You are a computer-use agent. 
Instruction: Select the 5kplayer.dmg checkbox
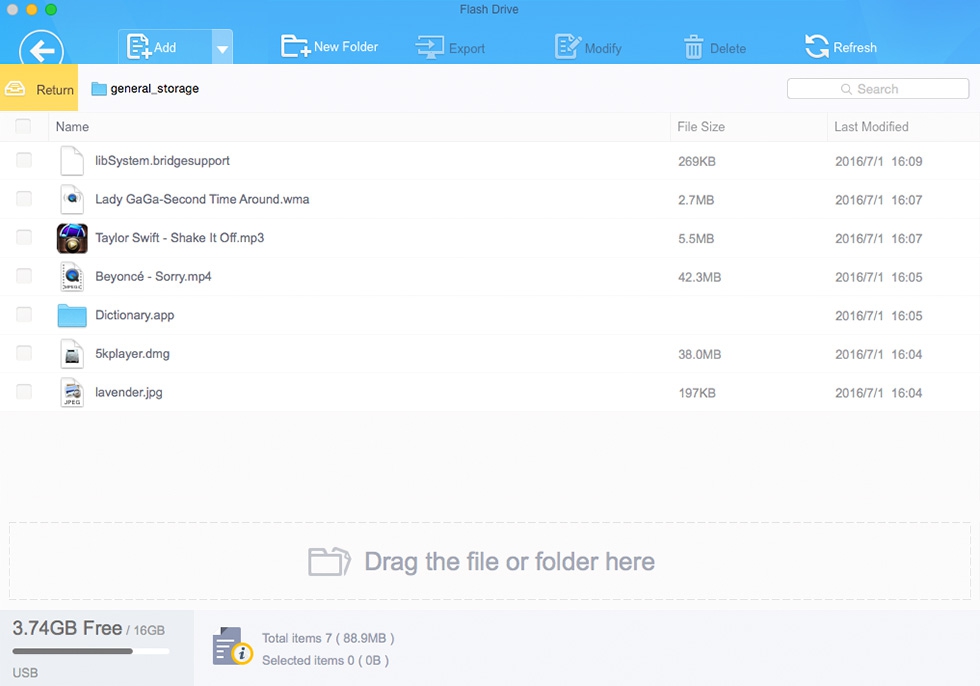point(24,354)
